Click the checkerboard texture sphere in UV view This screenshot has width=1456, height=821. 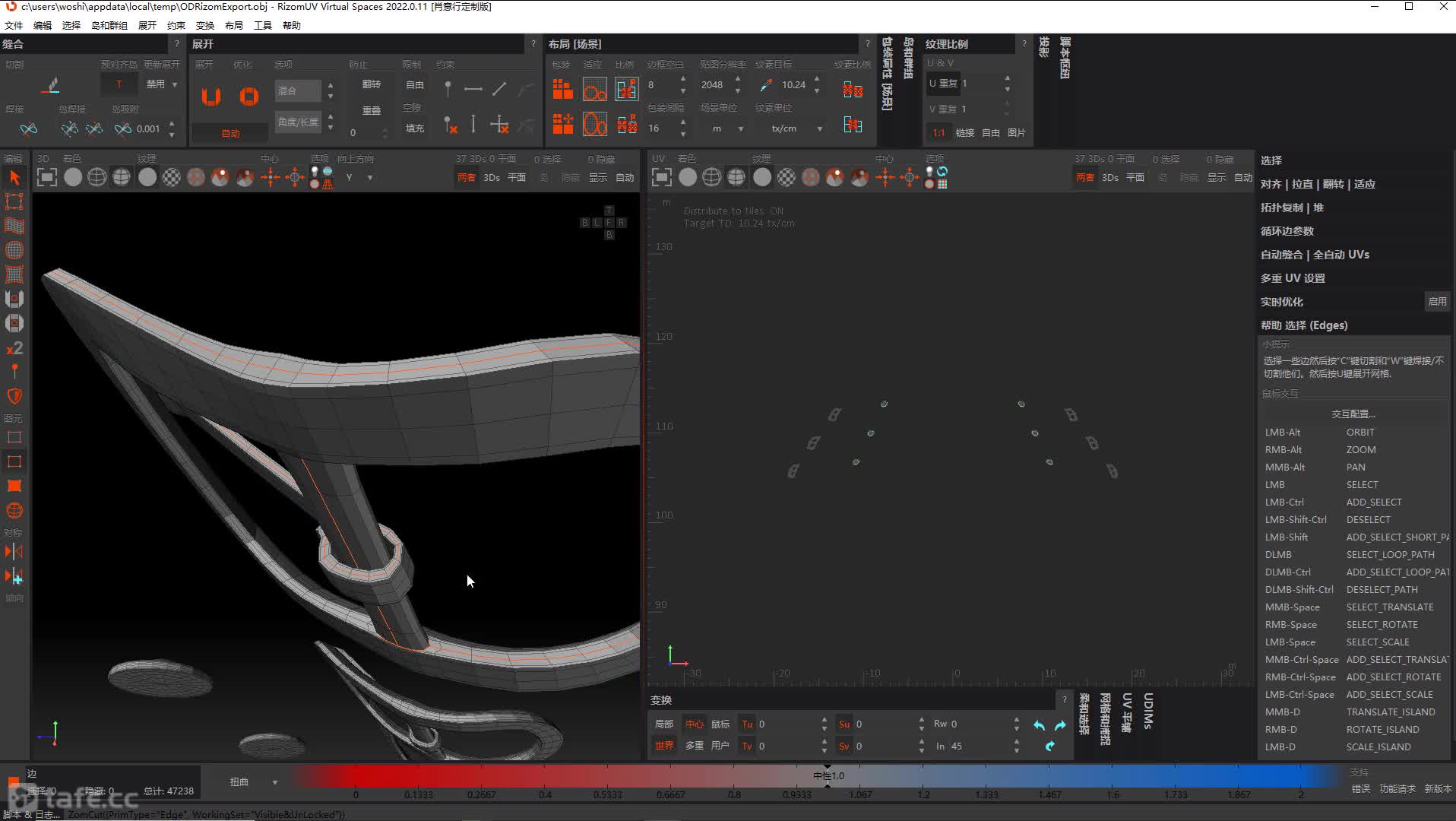(787, 177)
